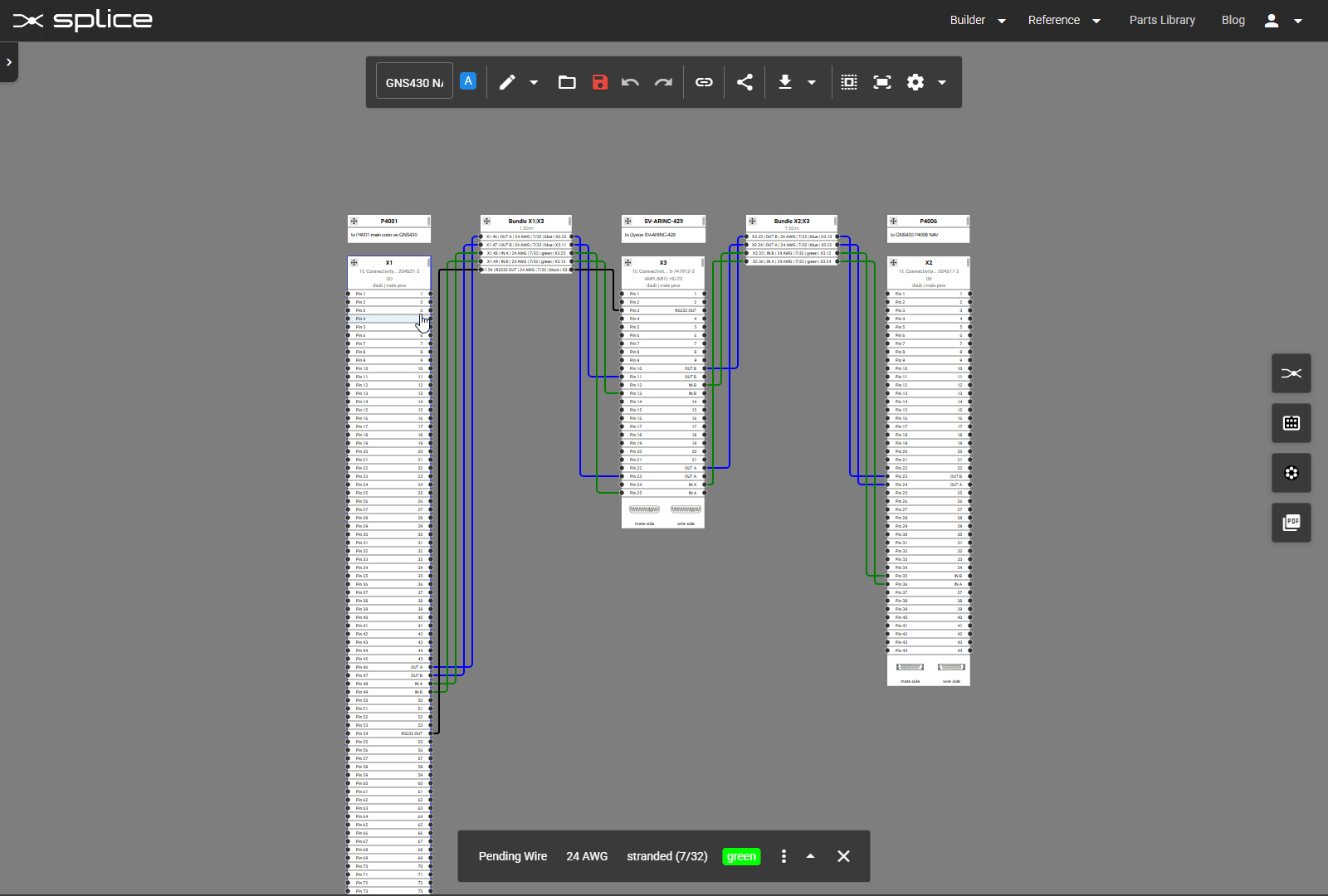
Task: Expand the pencil tool dropdown arrow
Action: [535, 83]
